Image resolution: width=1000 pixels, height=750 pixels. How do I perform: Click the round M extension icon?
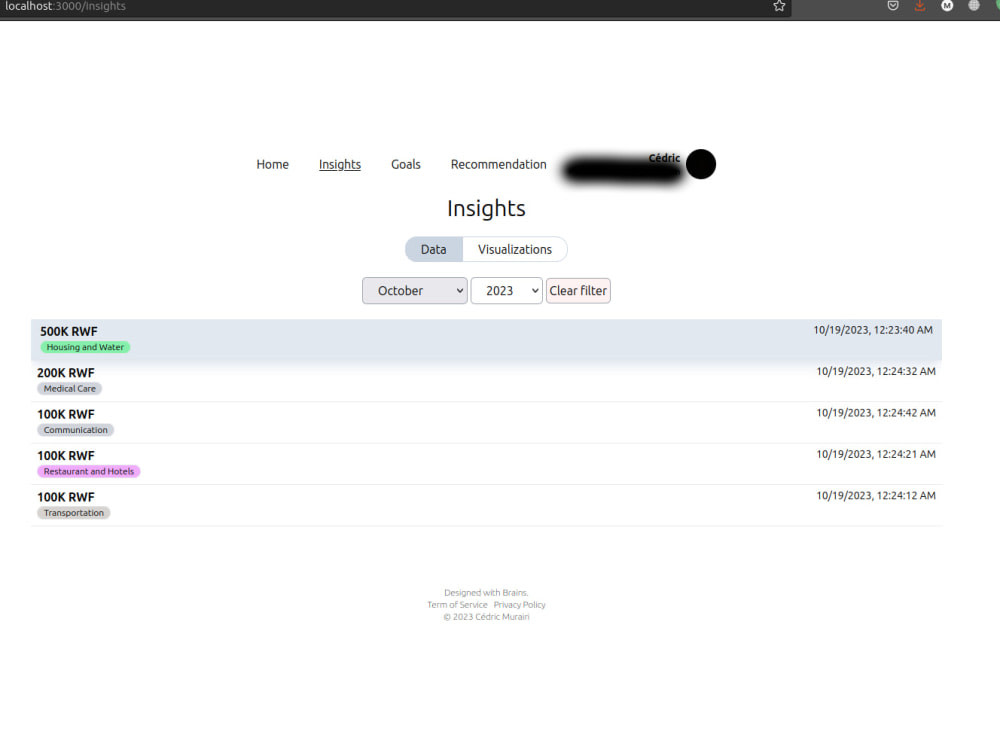point(947,6)
